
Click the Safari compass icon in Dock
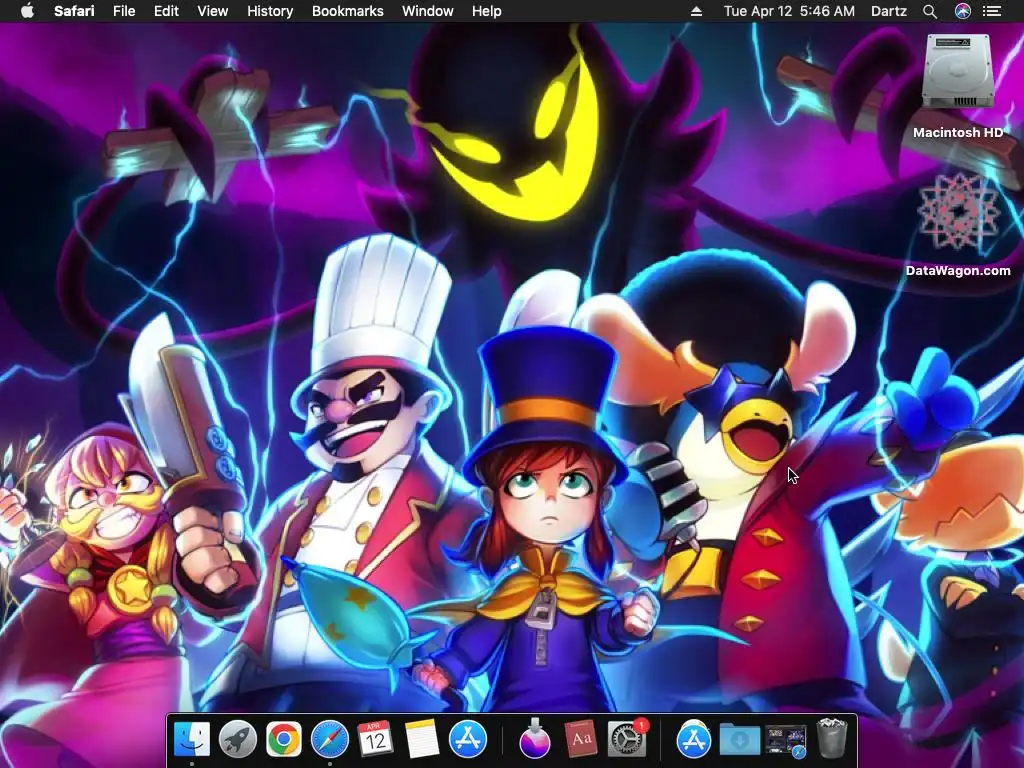(330, 739)
